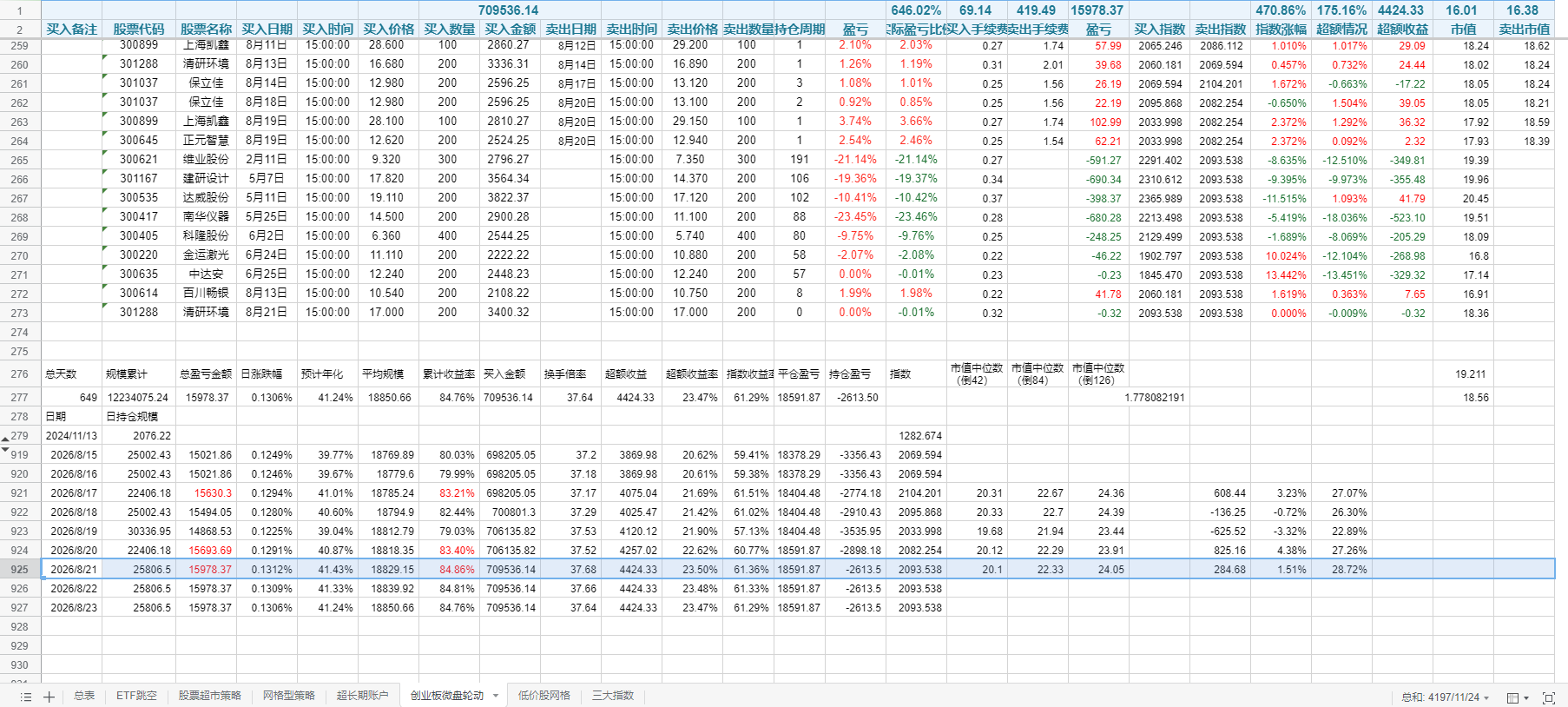Click the 预计年化 label cell
Viewport: 1568px width, 707px height.
pyautogui.click(x=327, y=374)
